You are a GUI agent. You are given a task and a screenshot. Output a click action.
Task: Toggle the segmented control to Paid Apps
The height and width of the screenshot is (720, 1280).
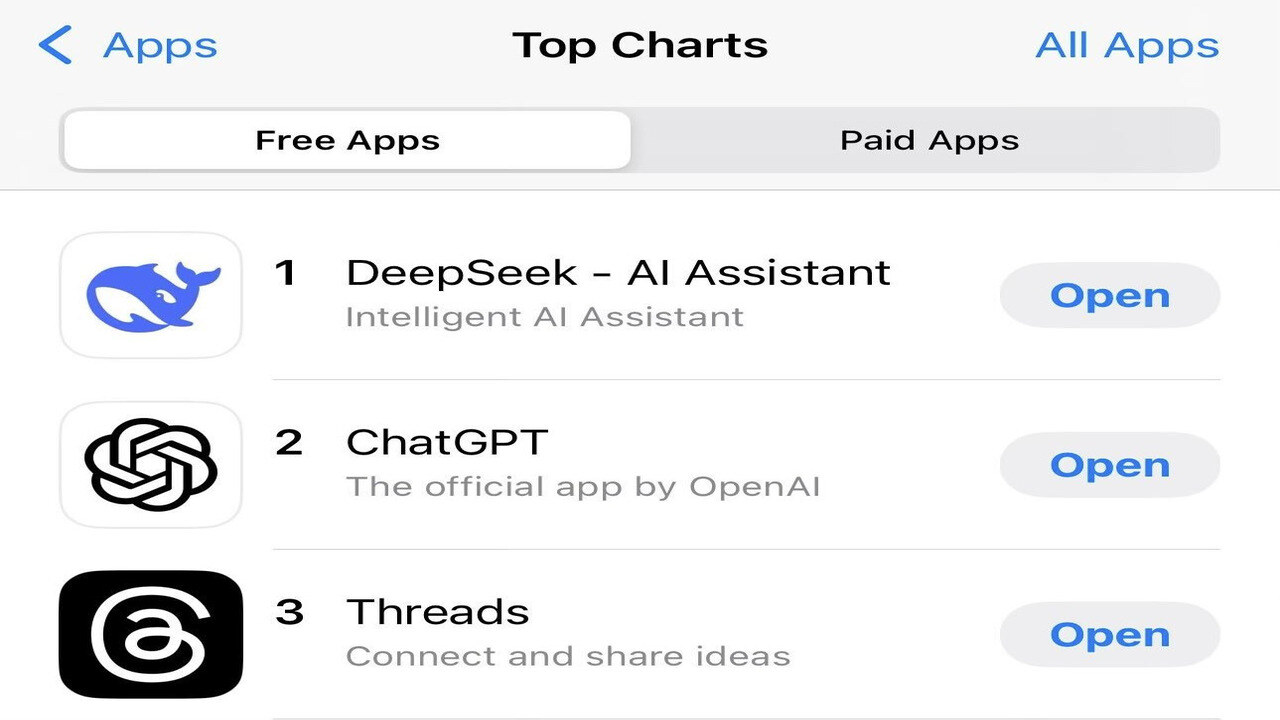[x=928, y=140]
